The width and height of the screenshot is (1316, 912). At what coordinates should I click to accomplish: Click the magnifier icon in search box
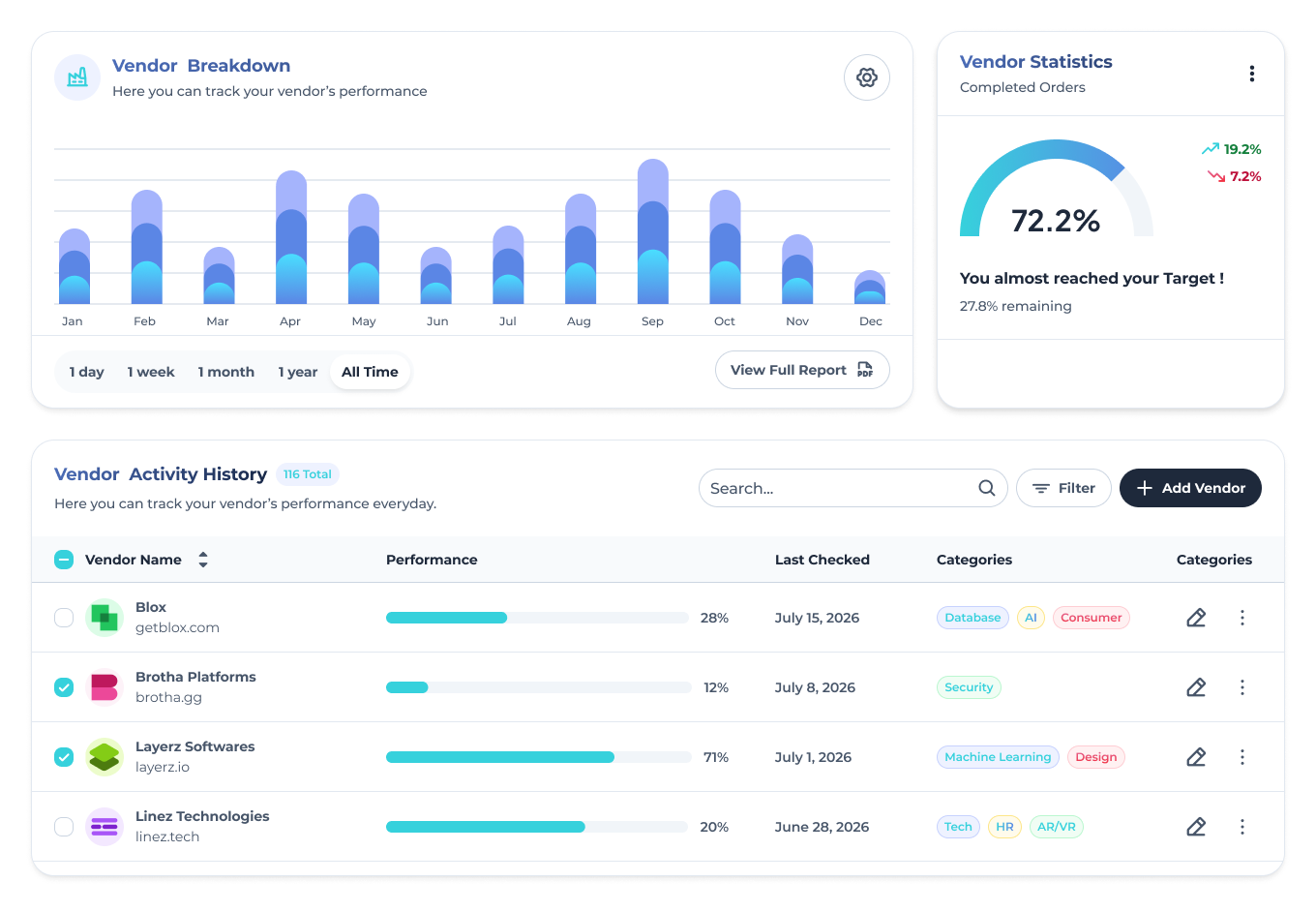point(986,488)
